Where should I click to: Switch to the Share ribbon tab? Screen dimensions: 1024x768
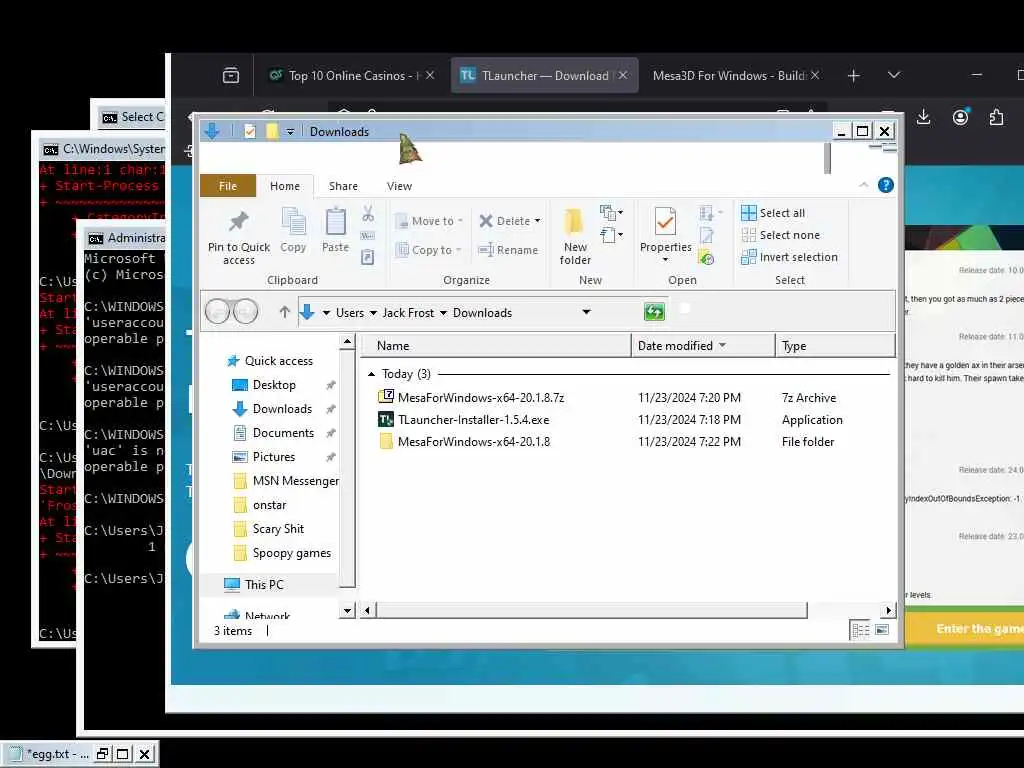coord(344,186)
